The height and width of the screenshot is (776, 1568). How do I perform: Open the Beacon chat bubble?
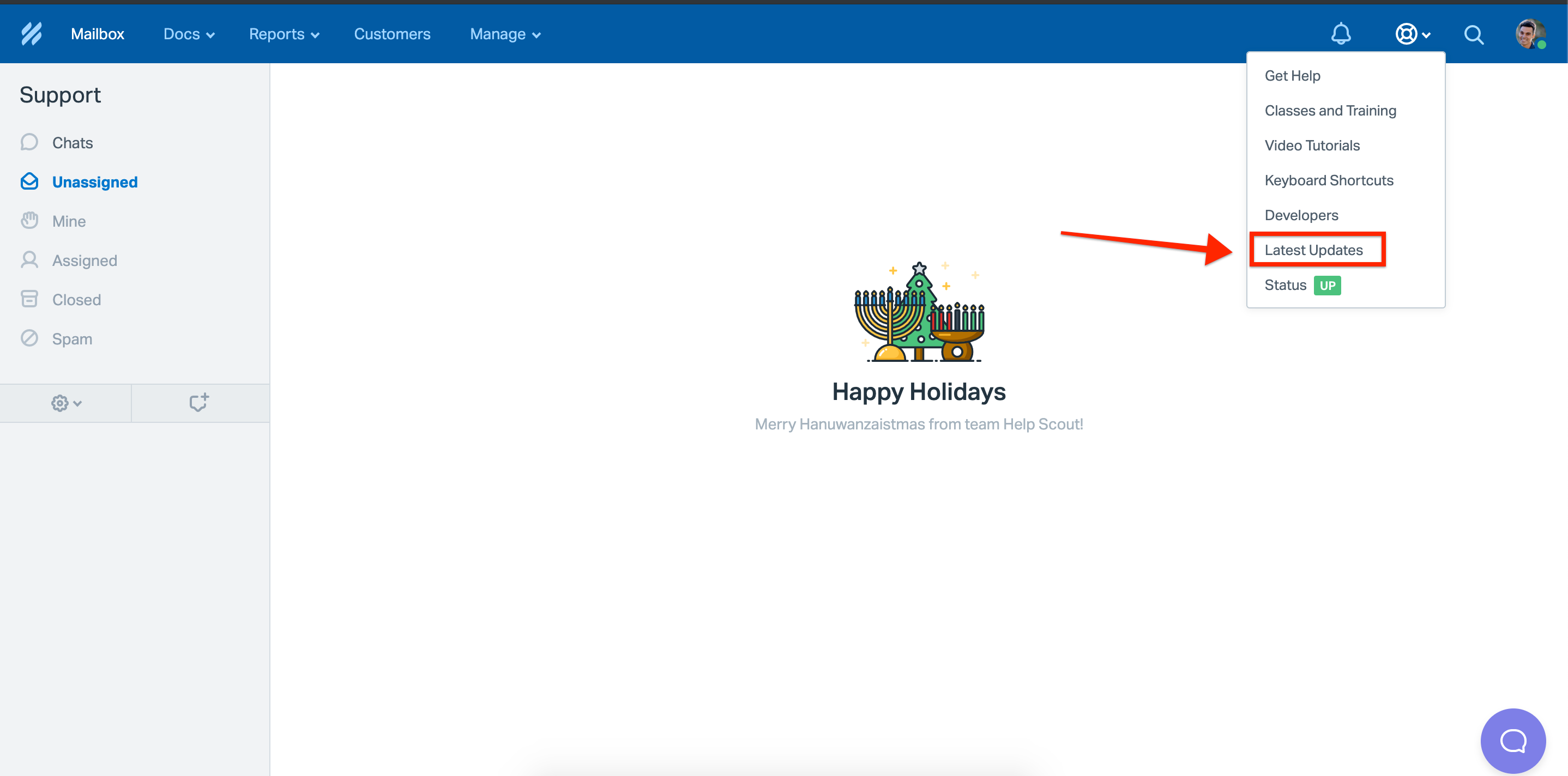(x=1512, y=740)
